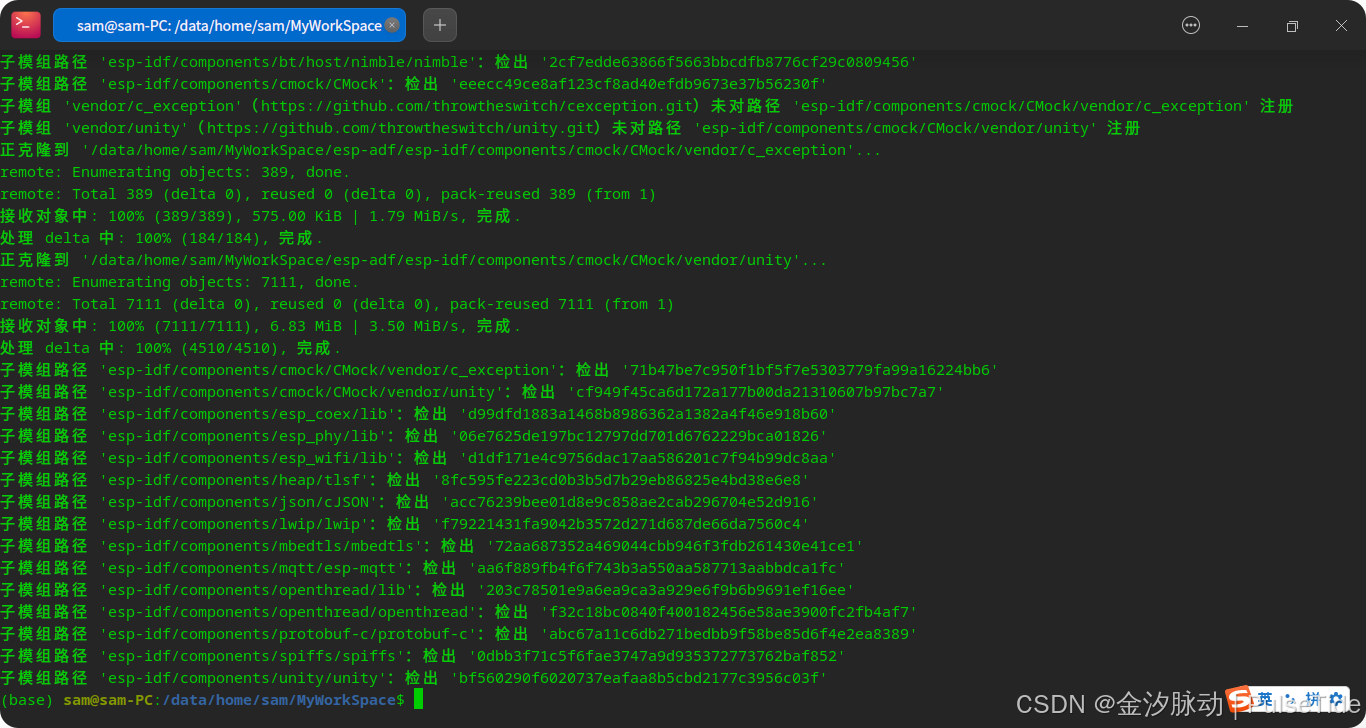Click 'remote: Enumerating objects: 7111, done.'

(x=180, y=282)
